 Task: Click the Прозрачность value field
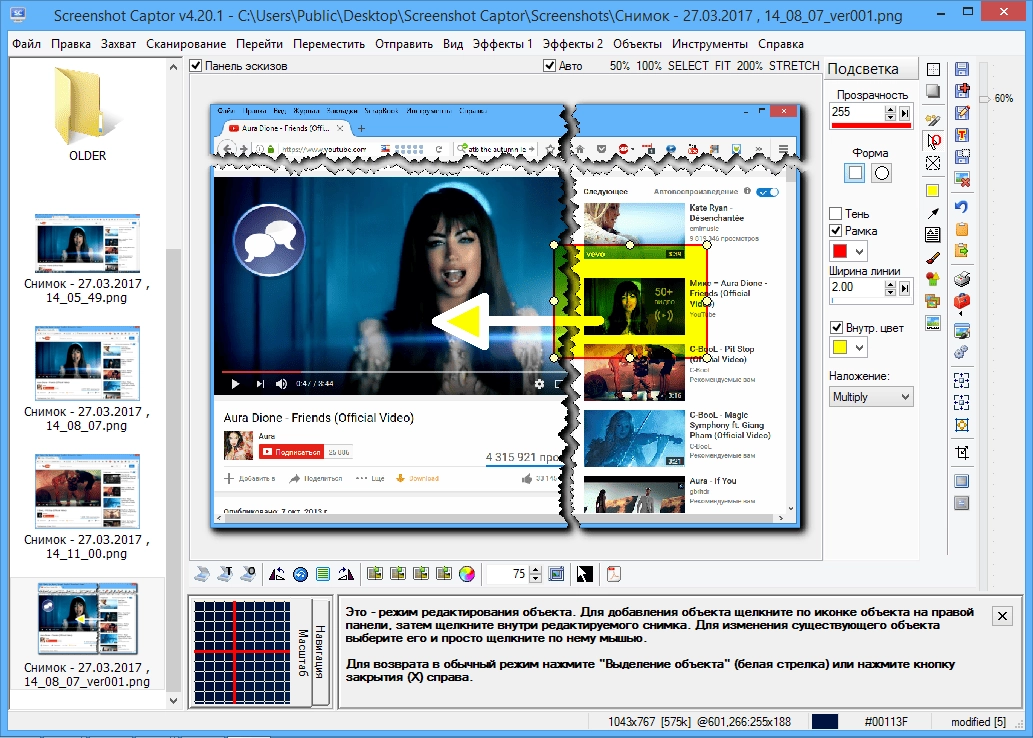pyautogui.click(x=856, y=112)
